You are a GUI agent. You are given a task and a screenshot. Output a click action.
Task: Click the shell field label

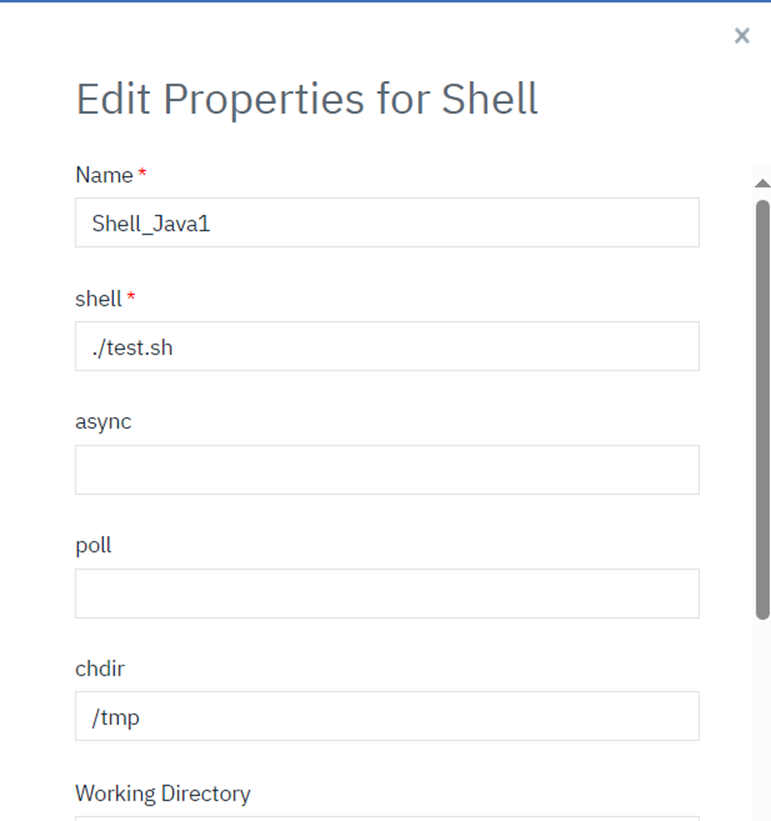95,299
